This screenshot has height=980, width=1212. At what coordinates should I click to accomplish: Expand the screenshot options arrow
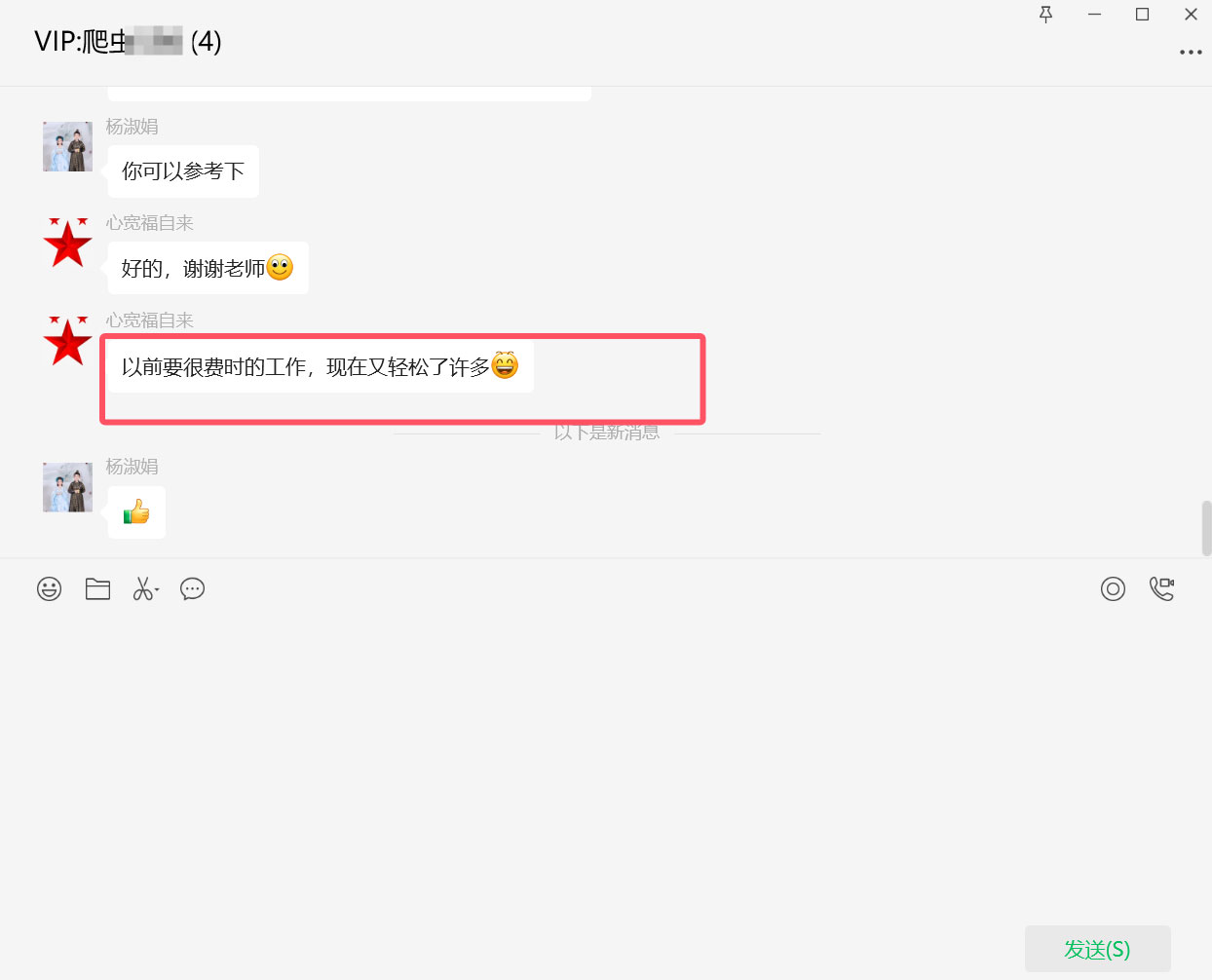pos(157,589)
